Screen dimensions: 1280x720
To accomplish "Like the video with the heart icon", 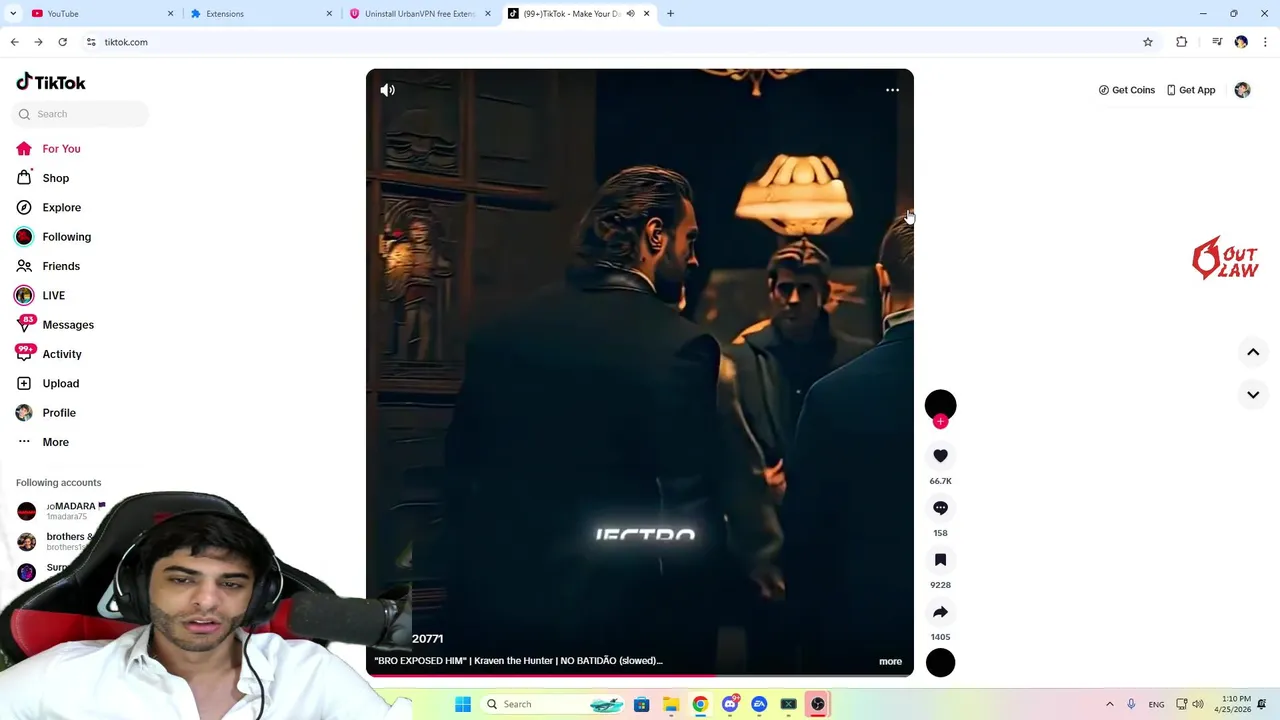I will tap(940, 456).
